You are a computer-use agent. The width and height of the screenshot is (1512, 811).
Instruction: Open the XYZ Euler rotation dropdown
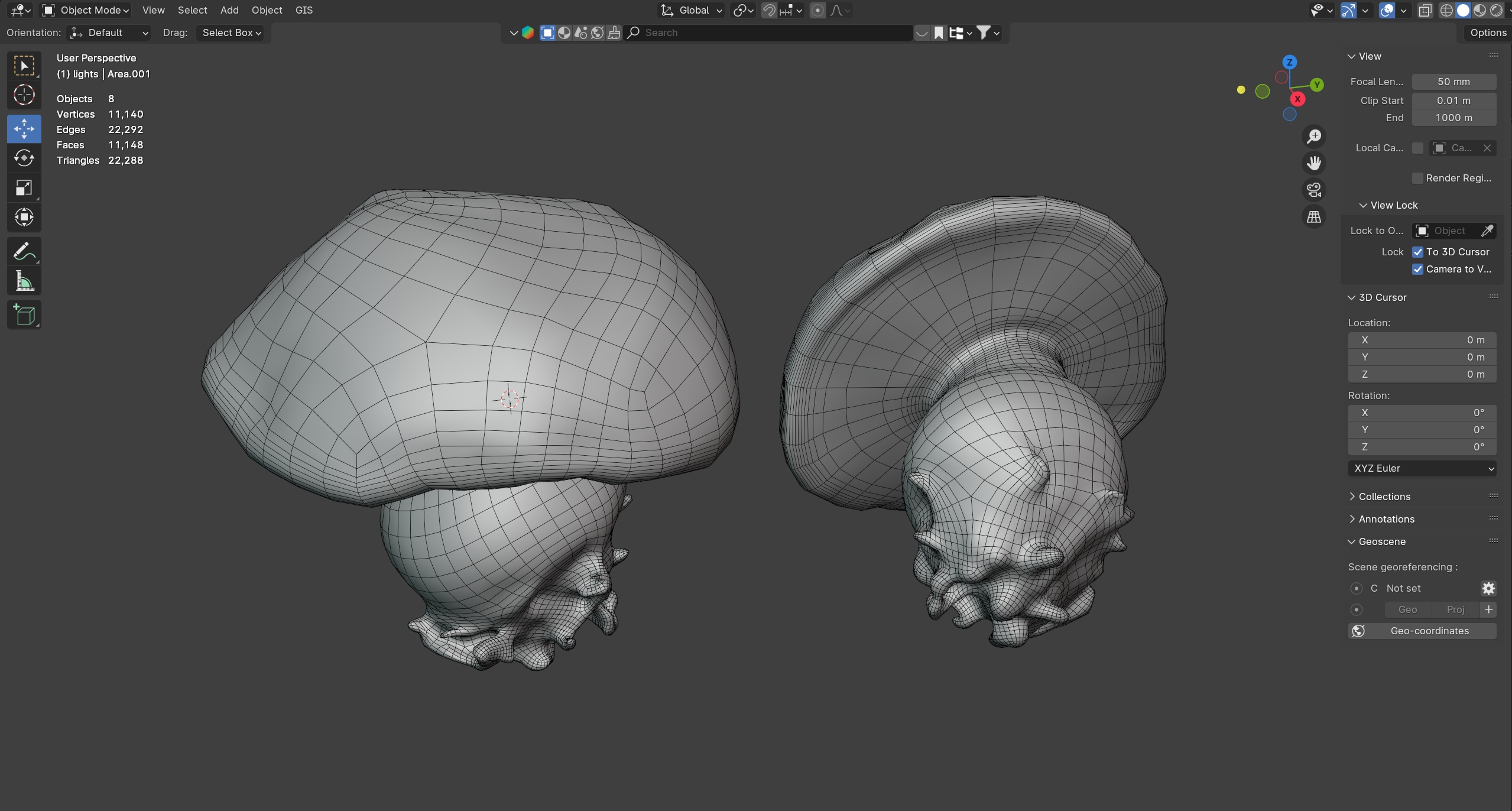(x=1422, y=468)
